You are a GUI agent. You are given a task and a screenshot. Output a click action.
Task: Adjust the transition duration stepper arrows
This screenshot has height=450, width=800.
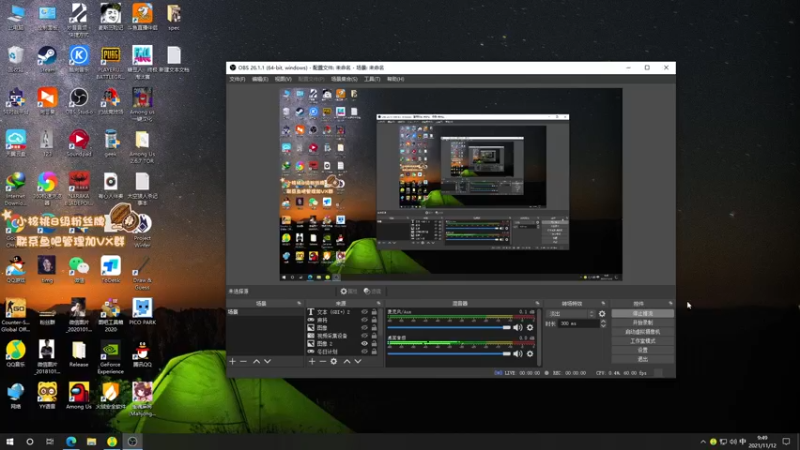[x=603, y=323]
